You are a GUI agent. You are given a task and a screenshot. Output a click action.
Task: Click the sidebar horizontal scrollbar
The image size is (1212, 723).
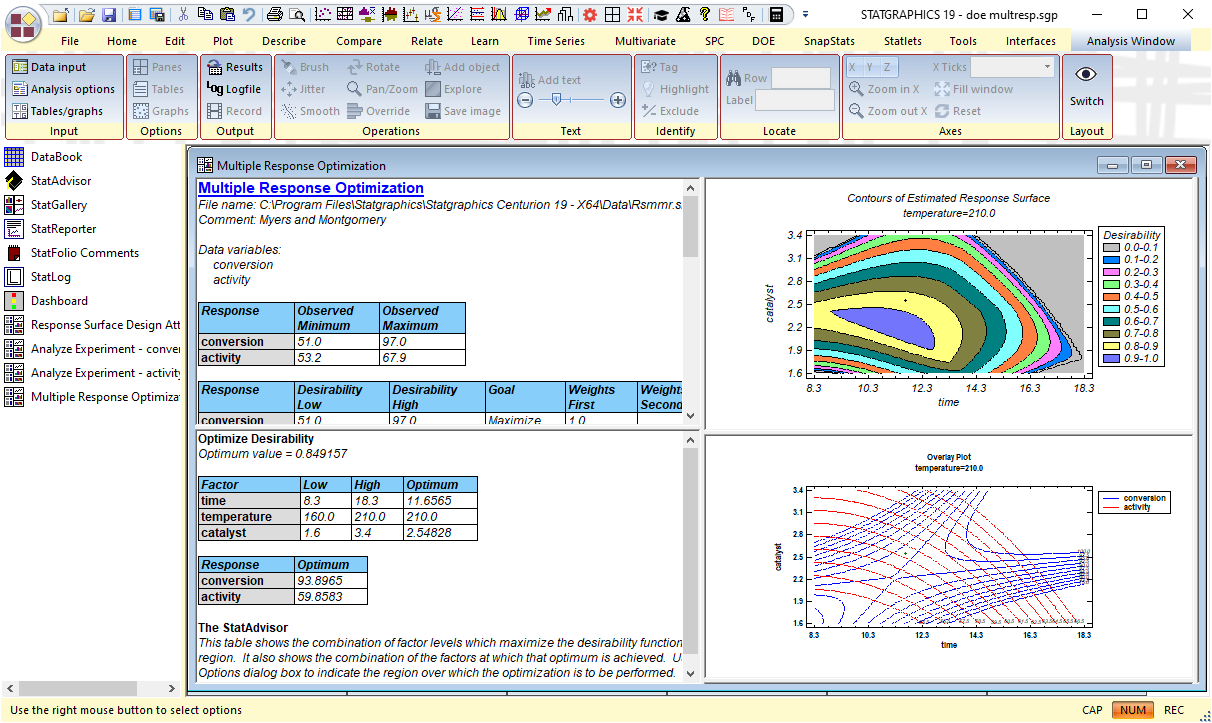pyautogui.click(x=92, y=689)
